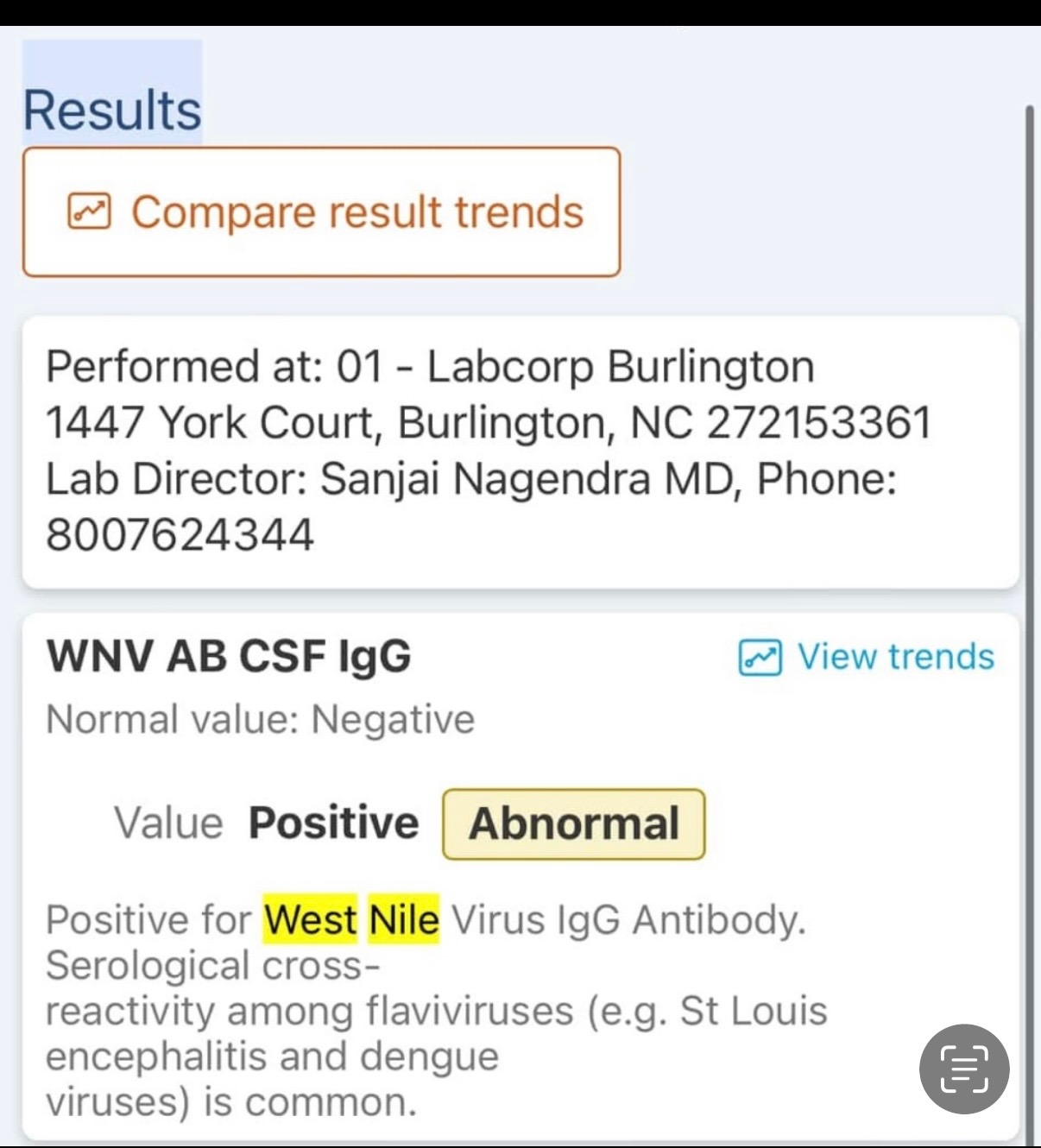Open the View trends link
This screenshot has width=1041, height=1148.
(895, 657)
